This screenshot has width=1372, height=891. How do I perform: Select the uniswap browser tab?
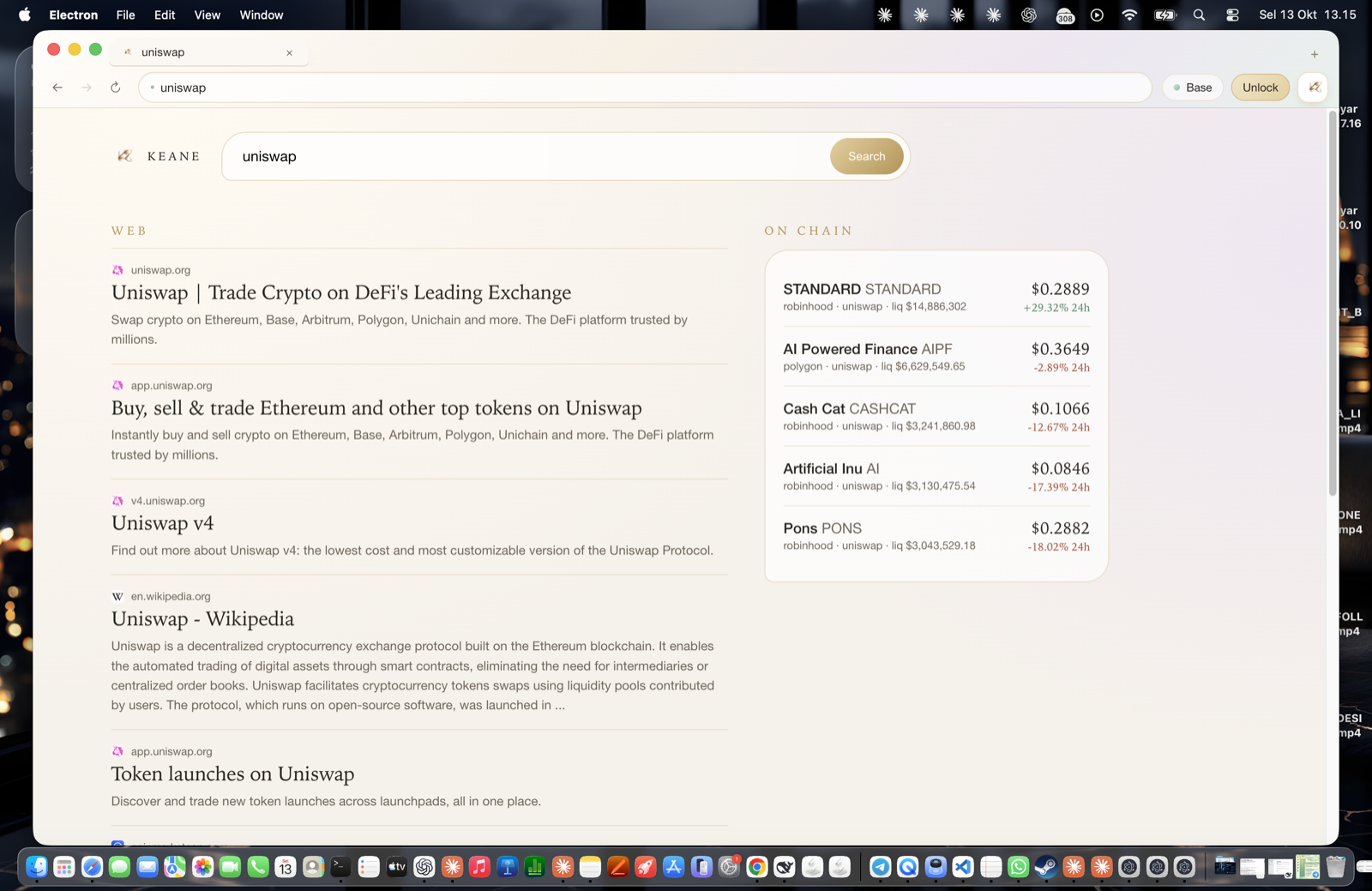coord(208,52)
